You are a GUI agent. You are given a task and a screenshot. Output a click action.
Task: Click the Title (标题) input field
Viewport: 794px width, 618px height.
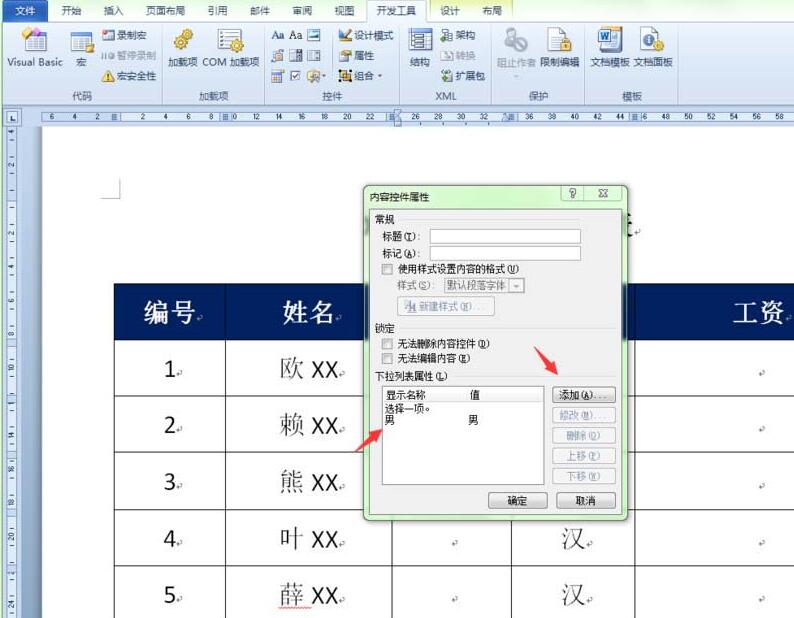tap(505, 237)
